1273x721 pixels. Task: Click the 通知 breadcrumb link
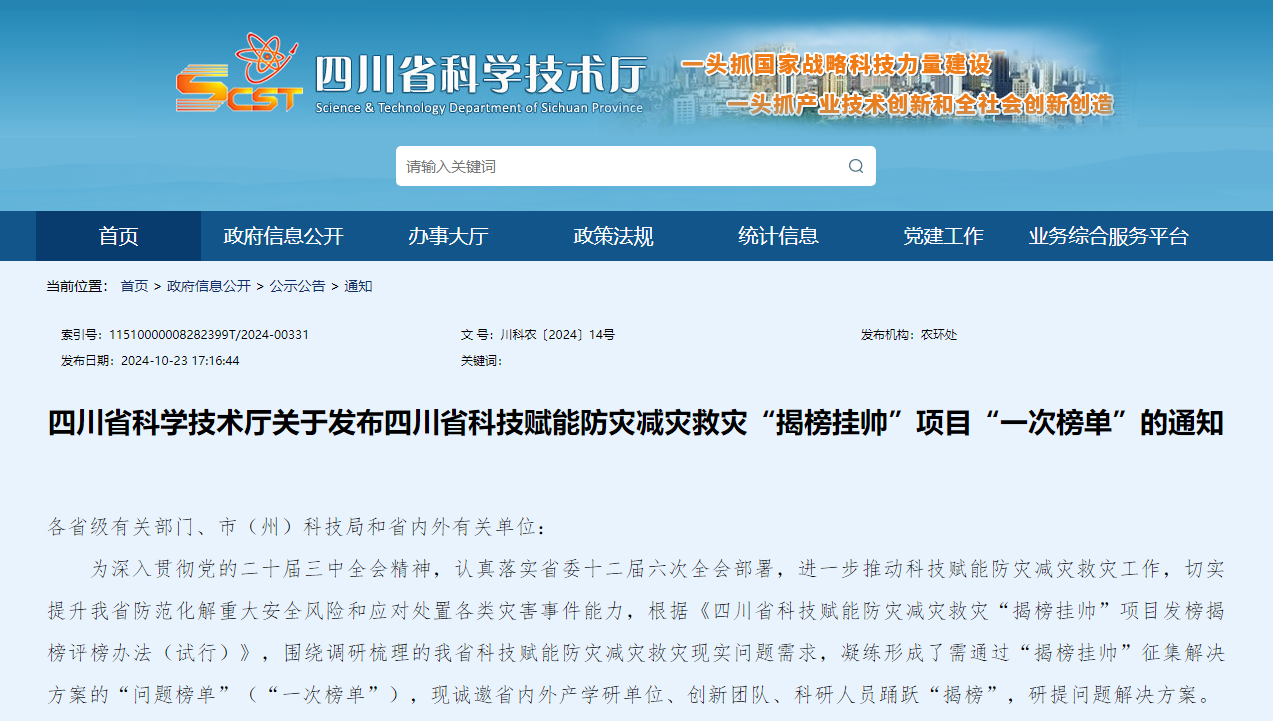click(358, 286)
